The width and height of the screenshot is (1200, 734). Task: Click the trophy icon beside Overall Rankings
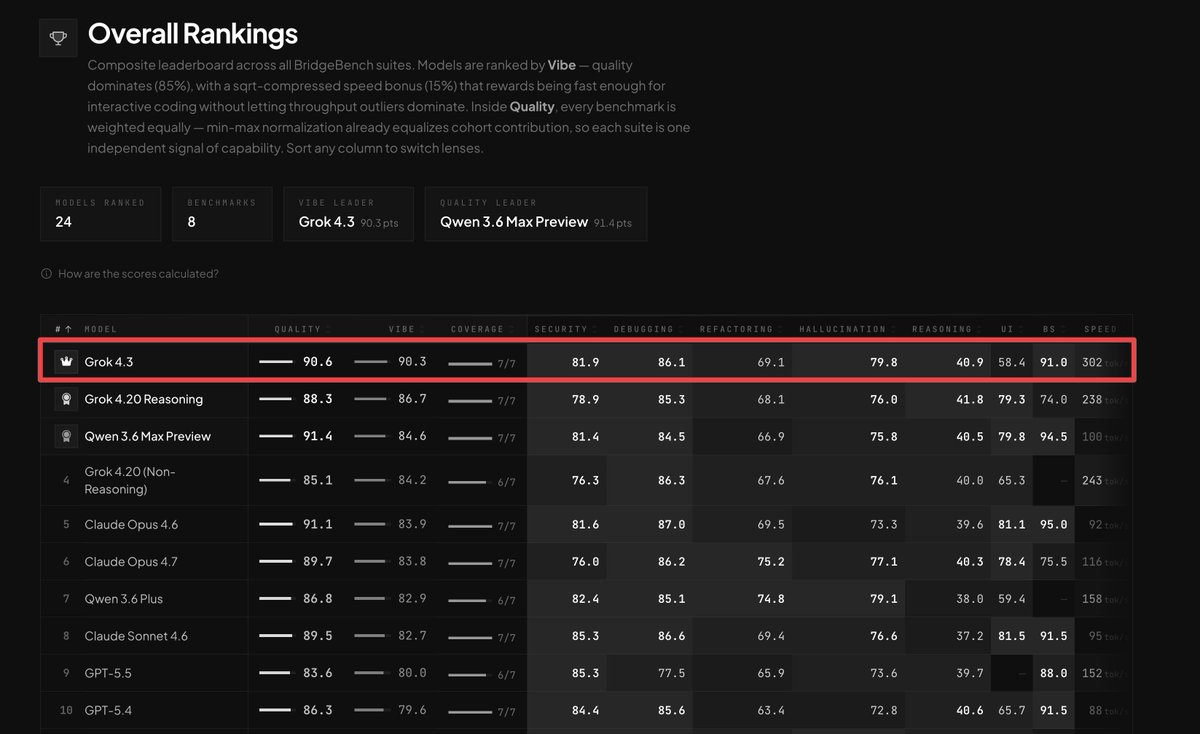(x=59, y=39)
